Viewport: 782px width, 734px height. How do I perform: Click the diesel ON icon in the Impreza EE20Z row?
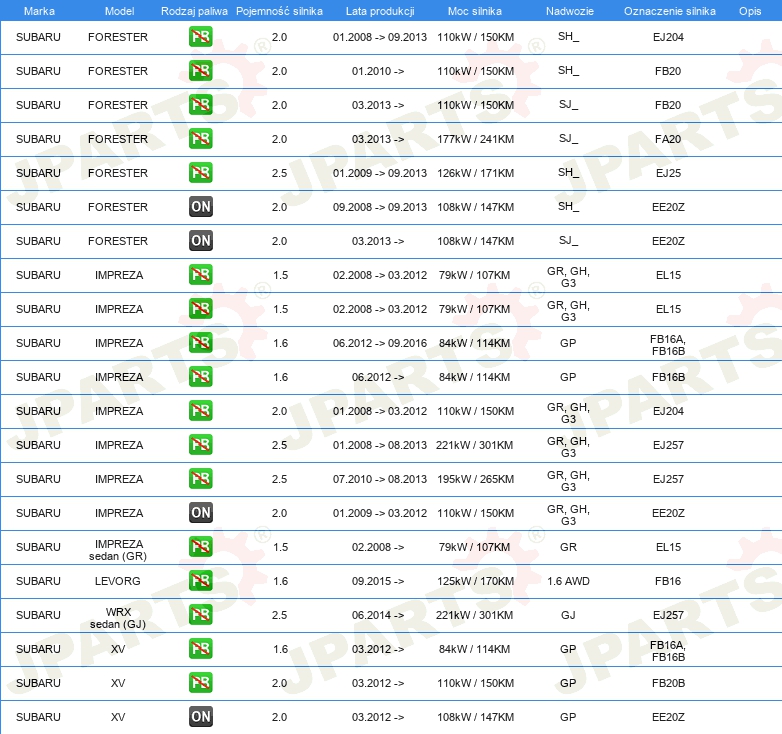point(201,513)
